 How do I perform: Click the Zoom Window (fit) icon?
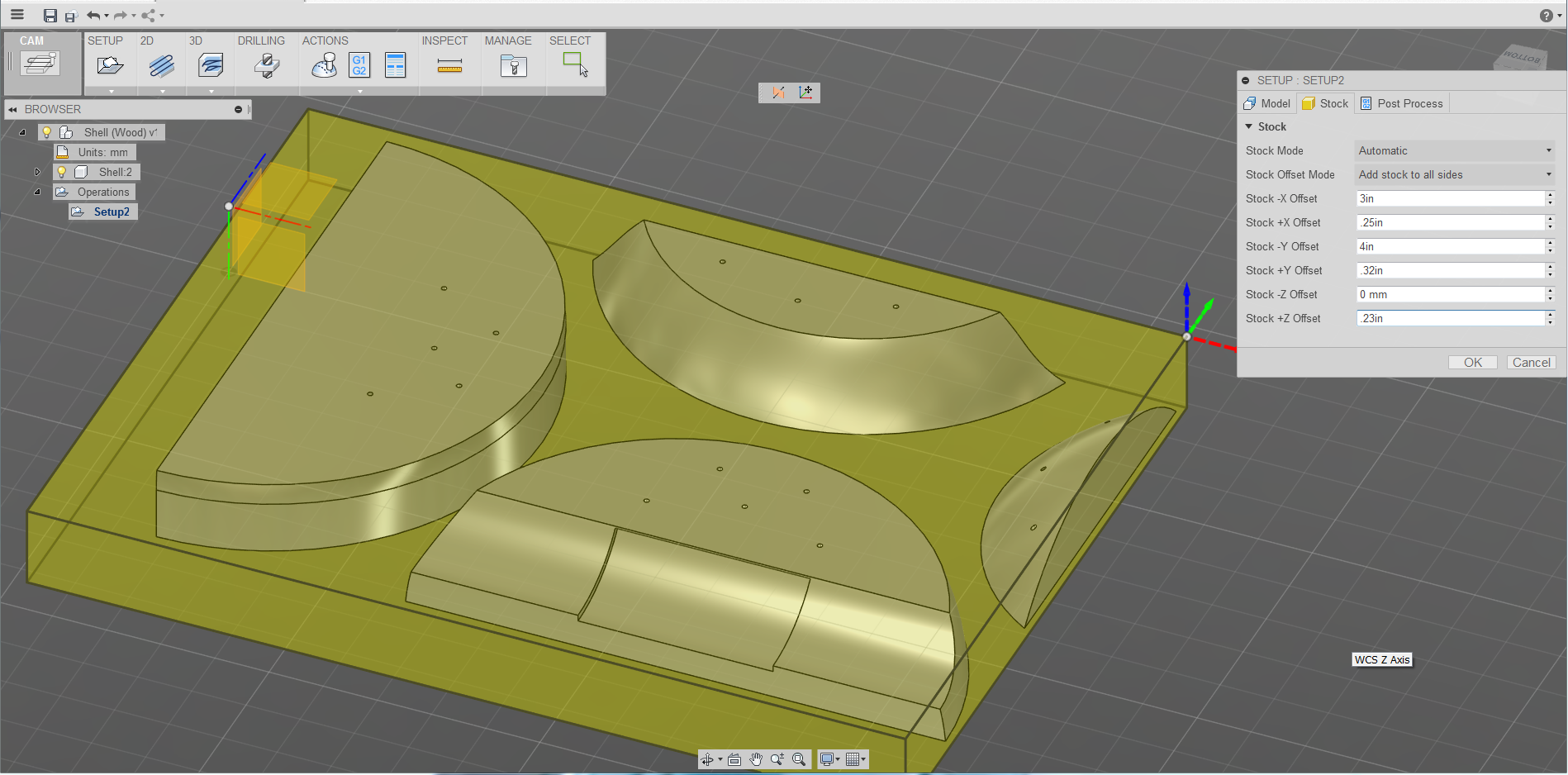click(799, 759)
